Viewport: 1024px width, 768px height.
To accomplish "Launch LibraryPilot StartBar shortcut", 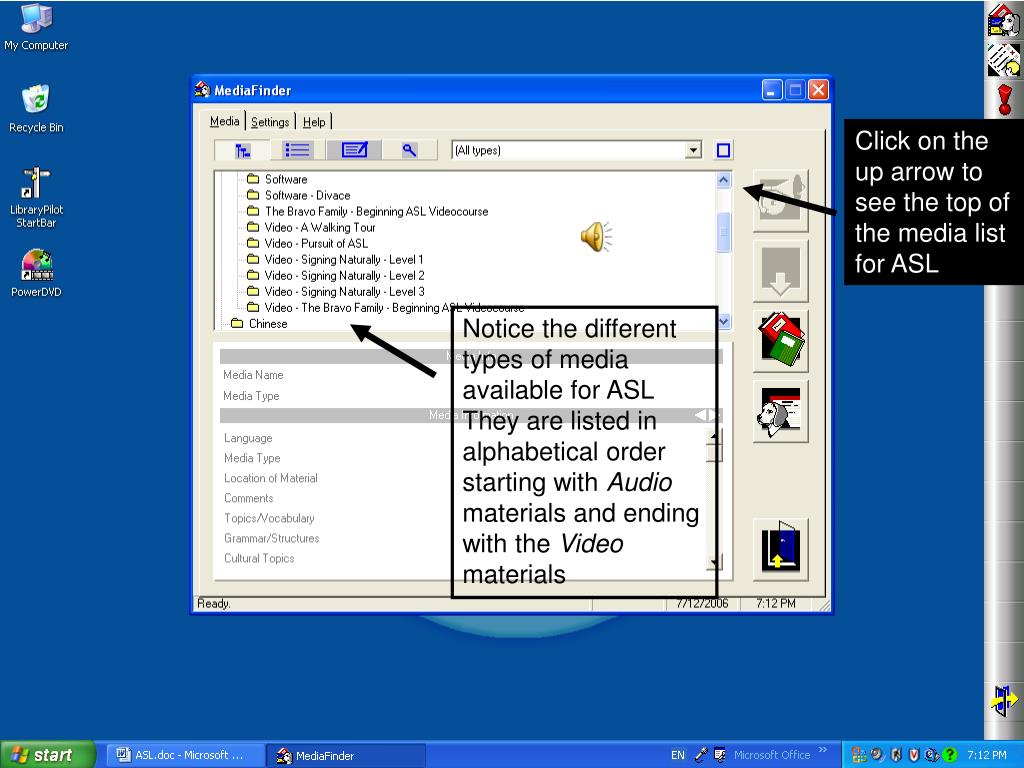I will click(x=36, y=197).
